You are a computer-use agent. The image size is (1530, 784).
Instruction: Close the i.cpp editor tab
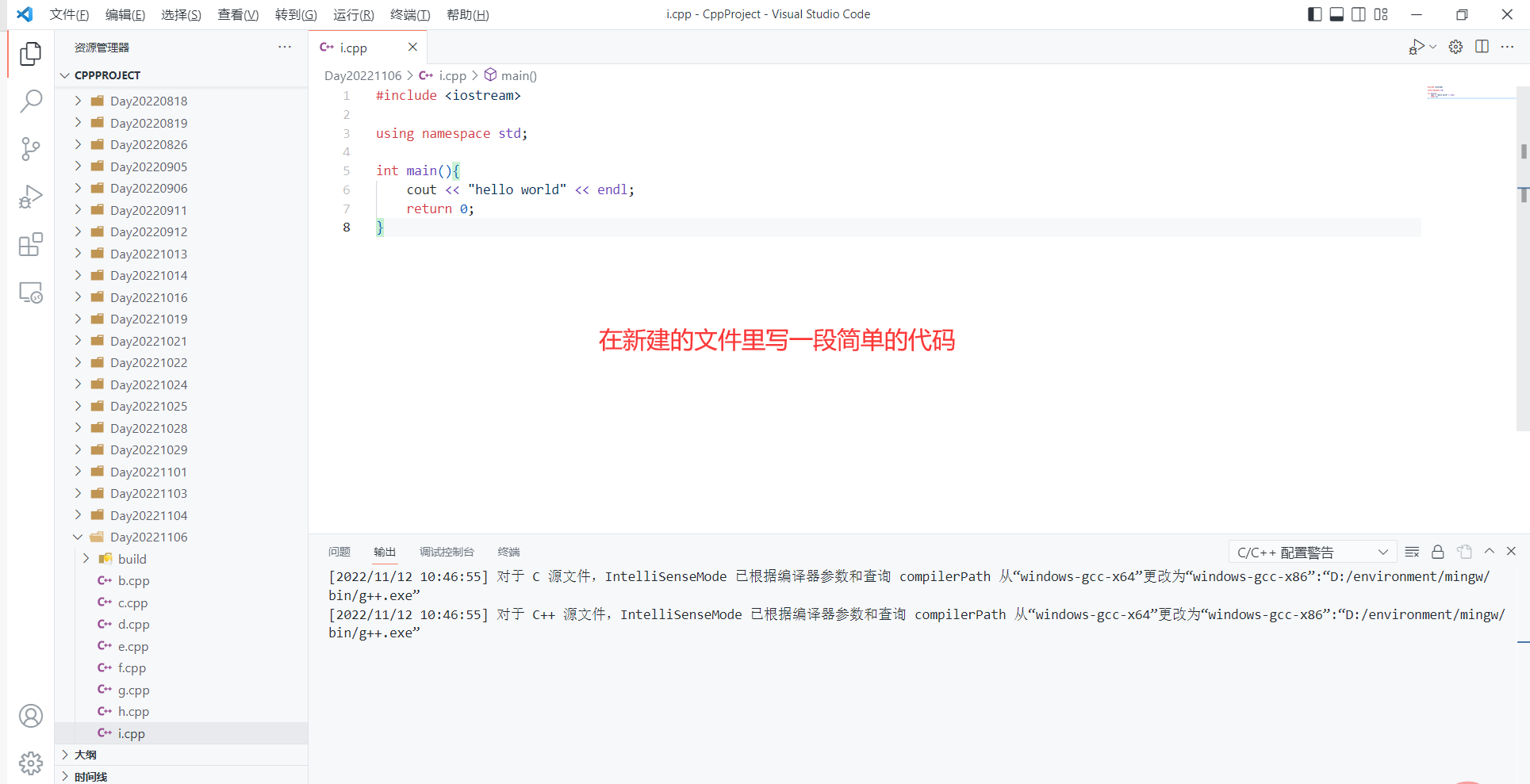[412, 47]
